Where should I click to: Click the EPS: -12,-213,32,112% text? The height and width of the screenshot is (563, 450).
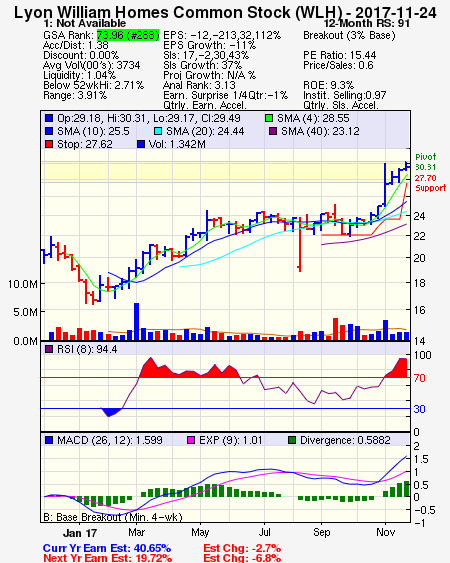click(222, 35)
